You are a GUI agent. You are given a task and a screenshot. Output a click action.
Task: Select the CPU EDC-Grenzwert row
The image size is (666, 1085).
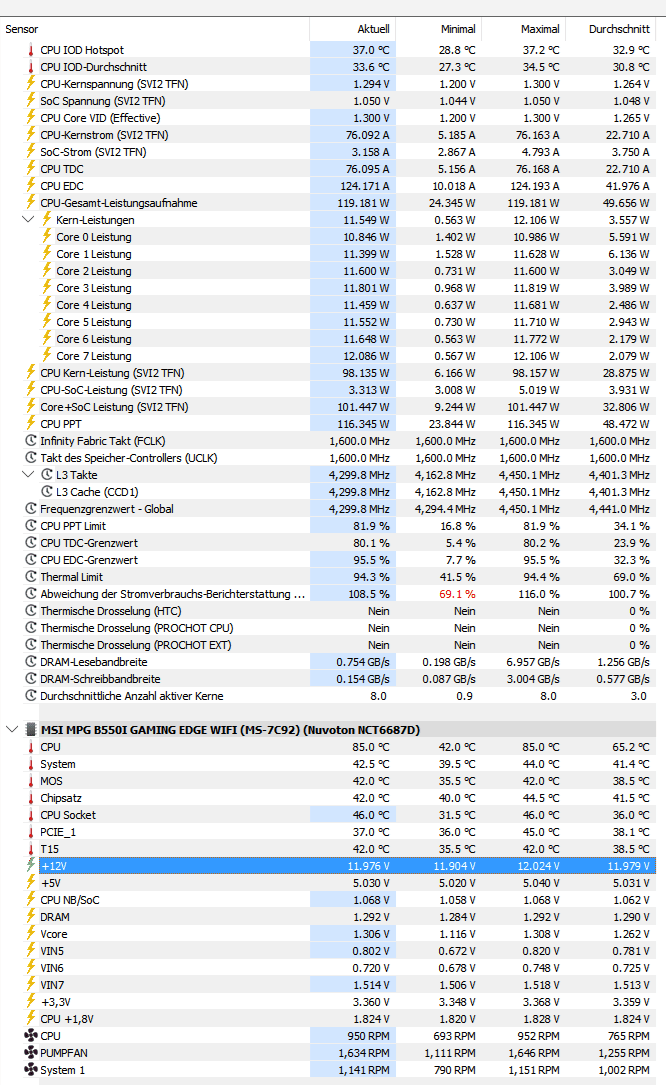coord(328,560)
